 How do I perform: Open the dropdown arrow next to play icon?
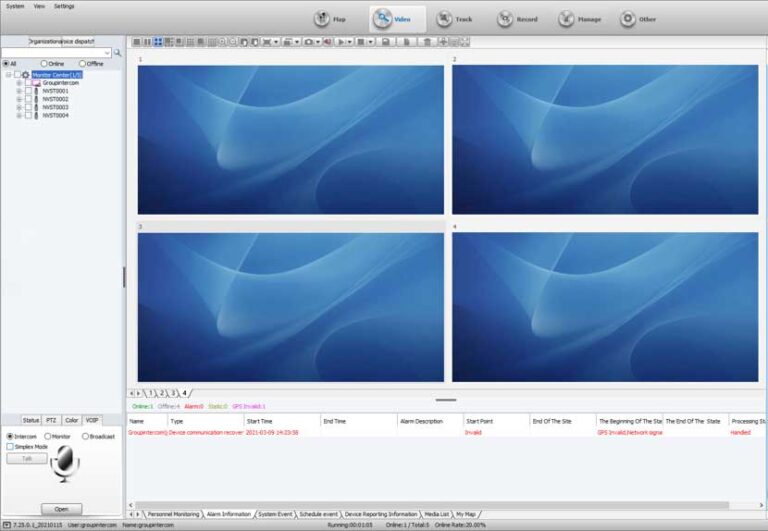click(350, 42)
